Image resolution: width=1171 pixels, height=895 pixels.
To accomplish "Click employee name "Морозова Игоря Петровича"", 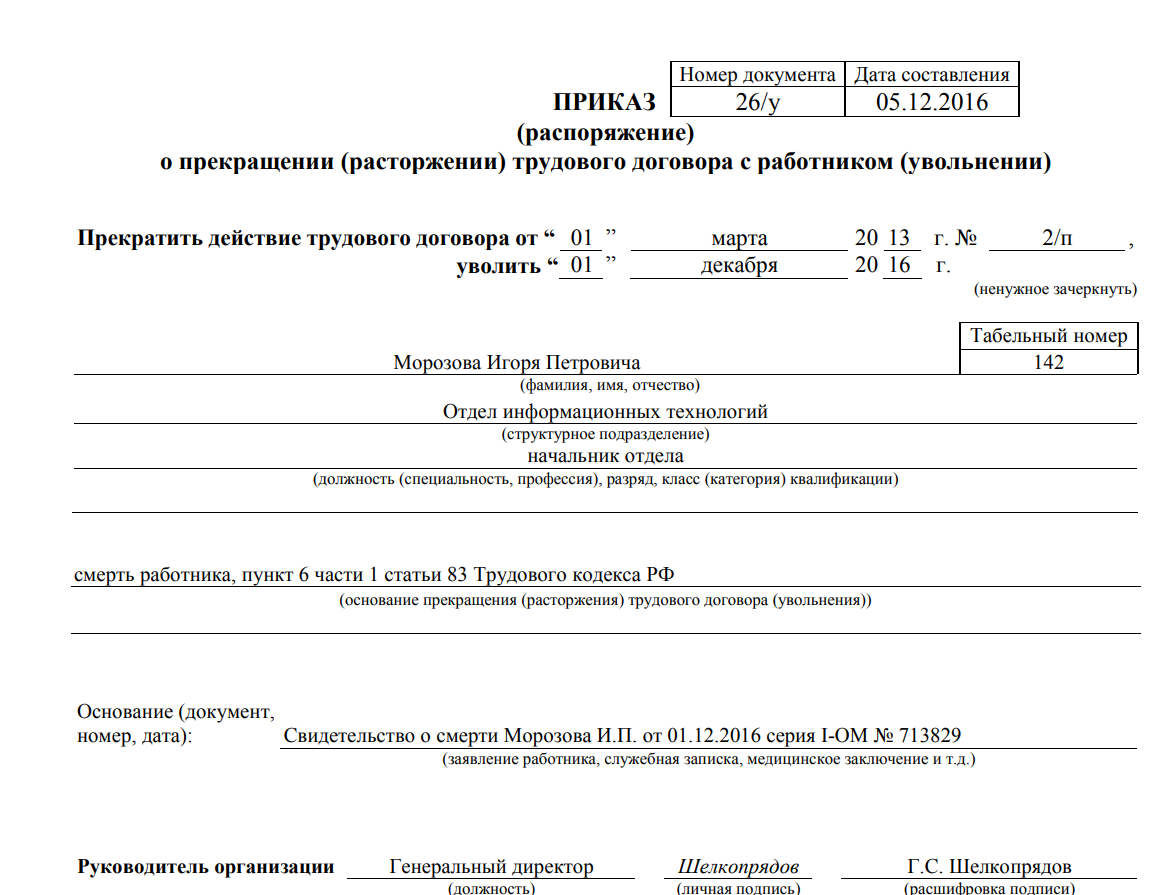I will pyautogui.click(x=516, y=363).
